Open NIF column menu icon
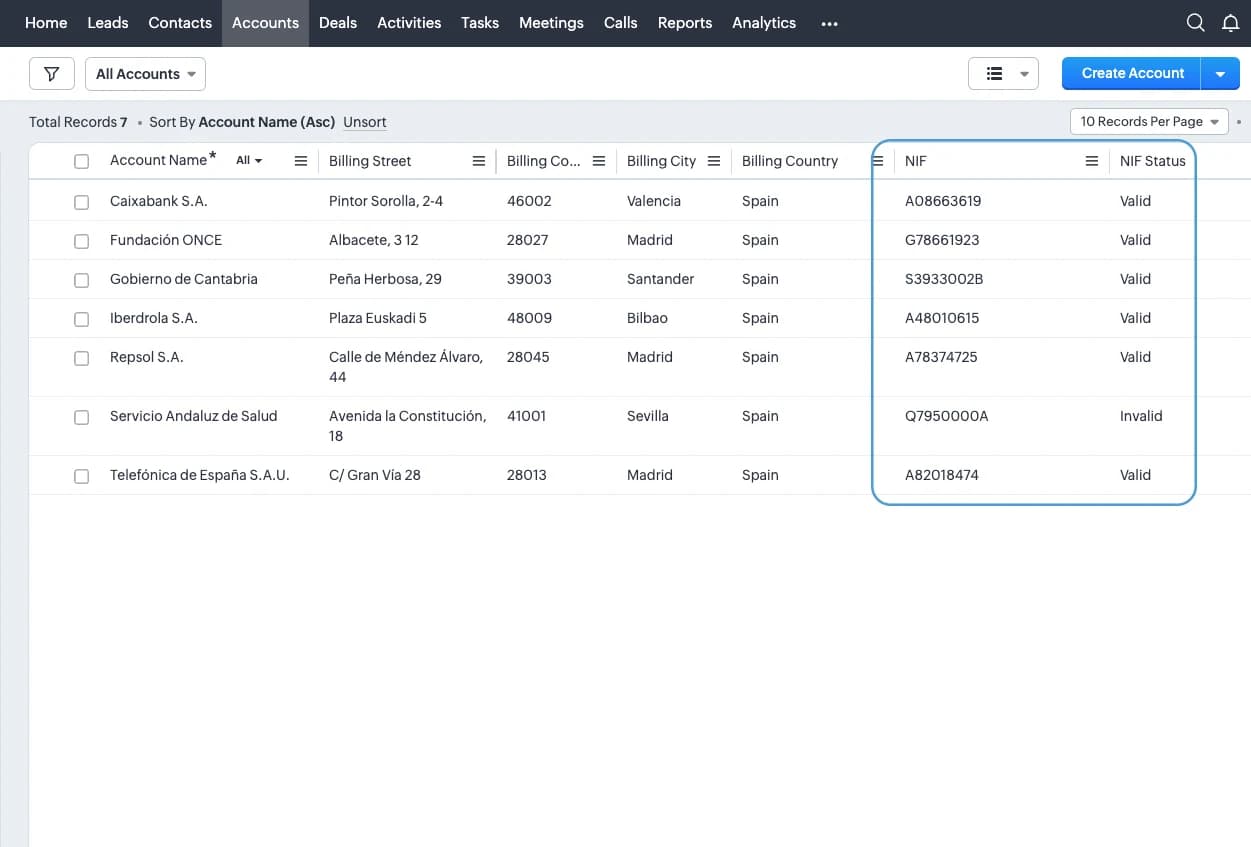 pyautogui.click(x=1092, y=161)
